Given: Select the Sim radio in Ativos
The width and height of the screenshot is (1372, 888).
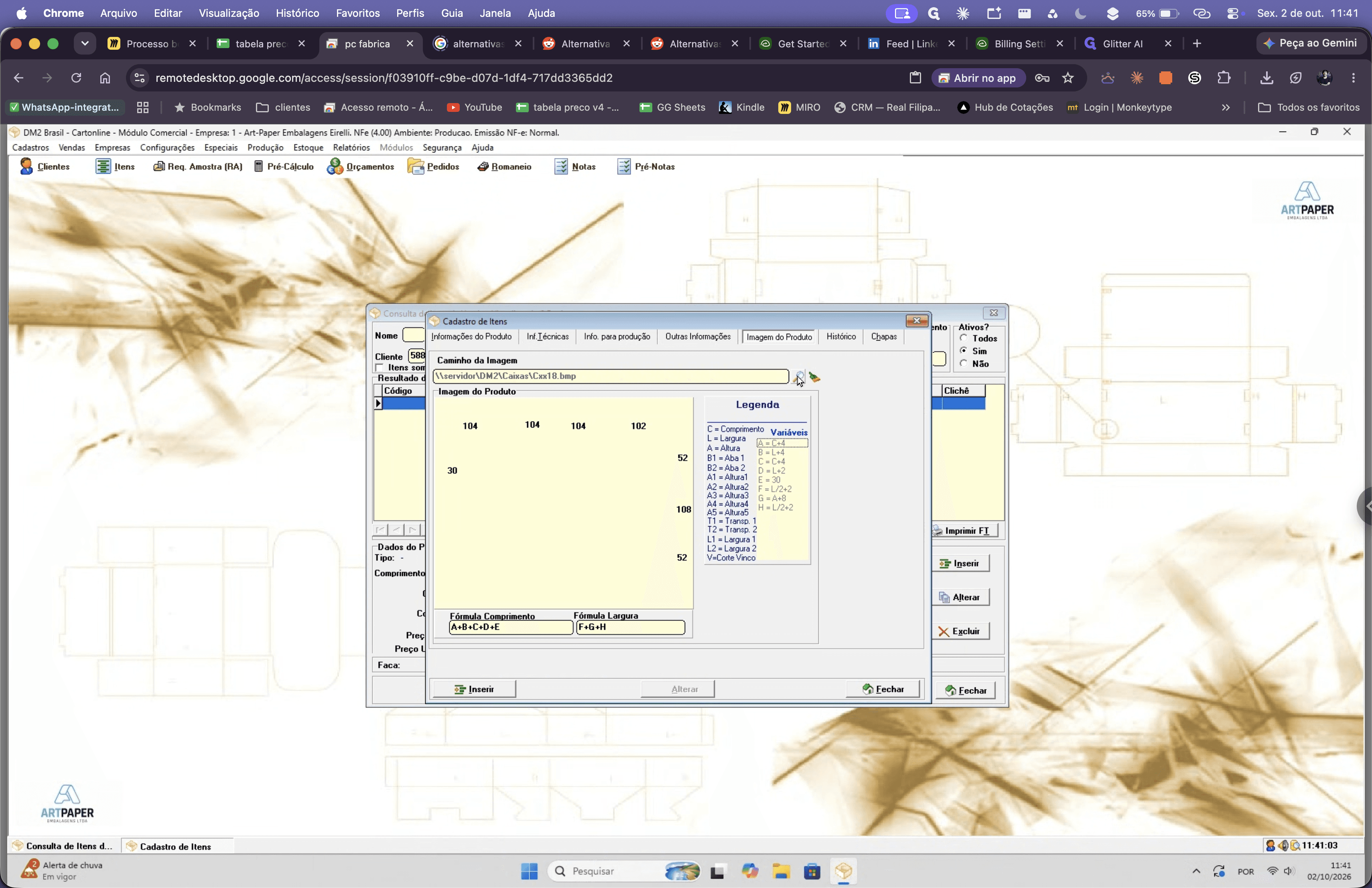Looking at the screenshot, I should point(963,351).
